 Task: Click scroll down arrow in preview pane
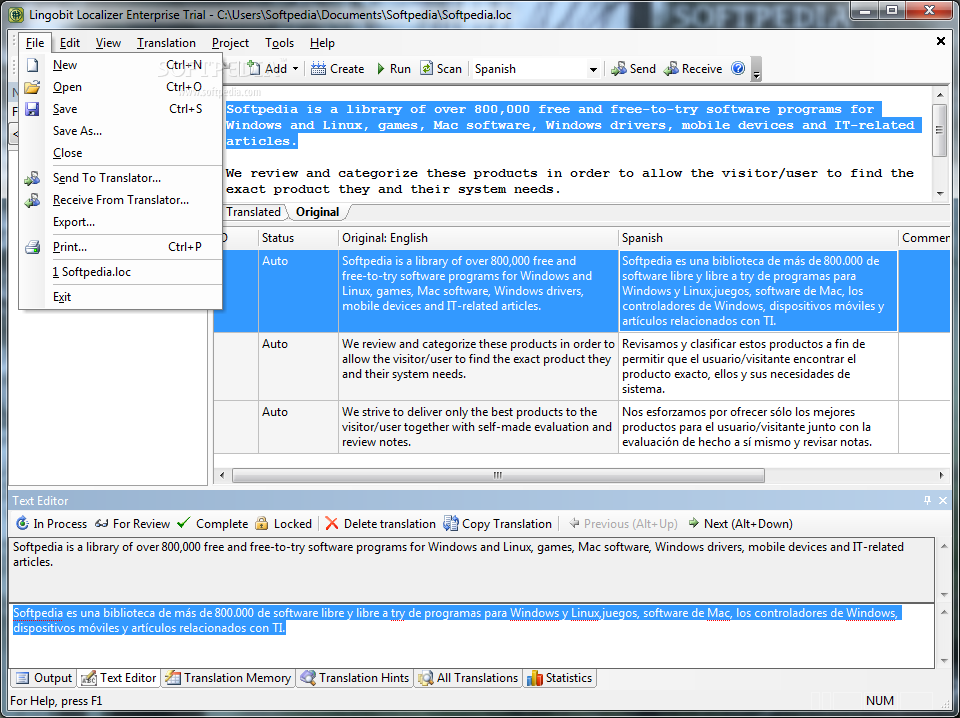pos(940,193)
